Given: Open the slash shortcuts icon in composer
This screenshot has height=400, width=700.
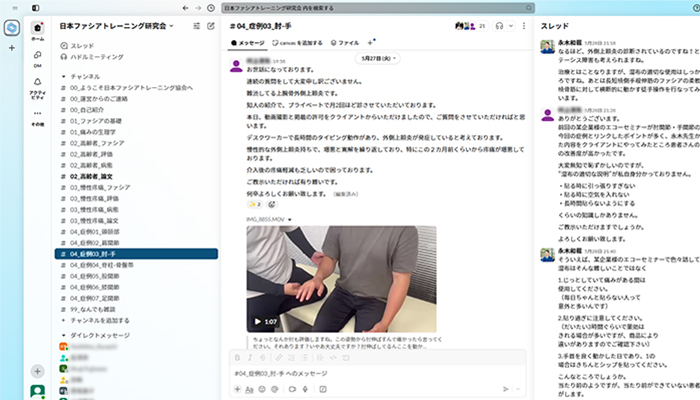Looking at the screenshot, I should click(323, 389).
